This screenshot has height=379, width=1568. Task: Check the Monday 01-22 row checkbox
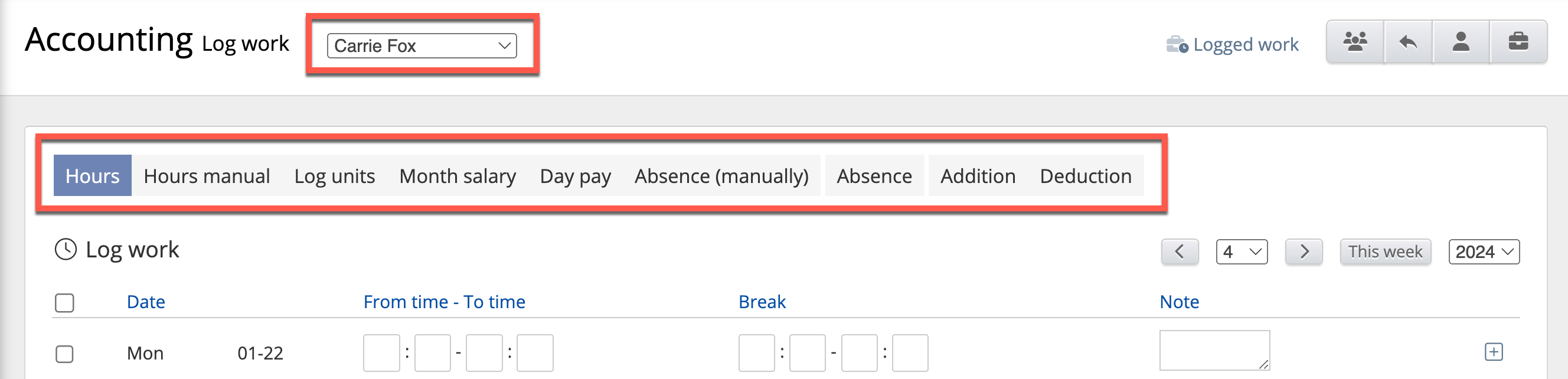(64, 354)
